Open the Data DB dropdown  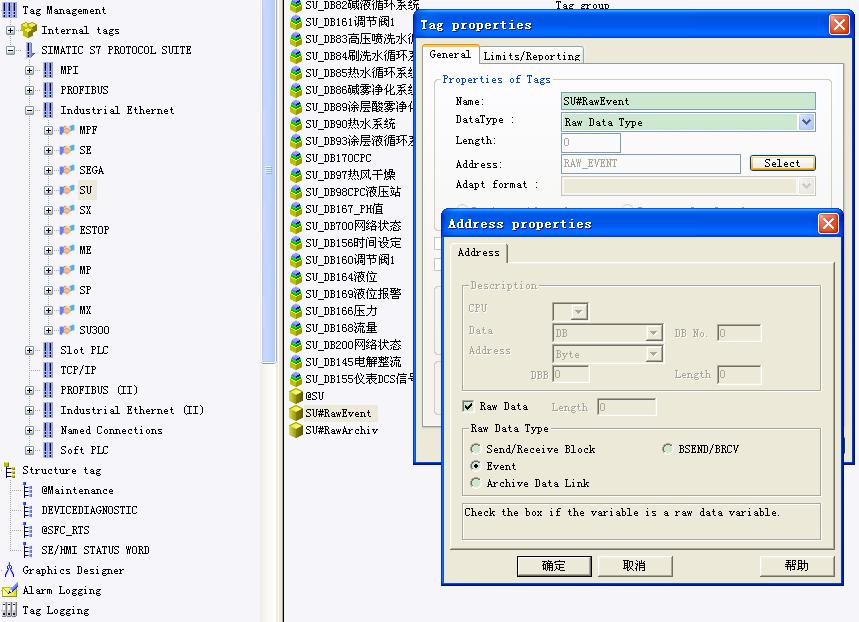pos(653,333)
